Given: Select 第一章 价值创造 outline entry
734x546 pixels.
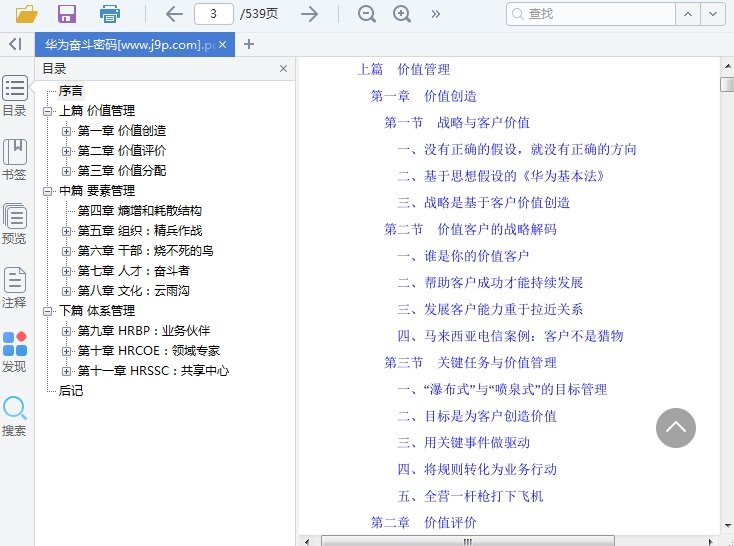Looking at the screenshot, I should (x=122, y=131).
